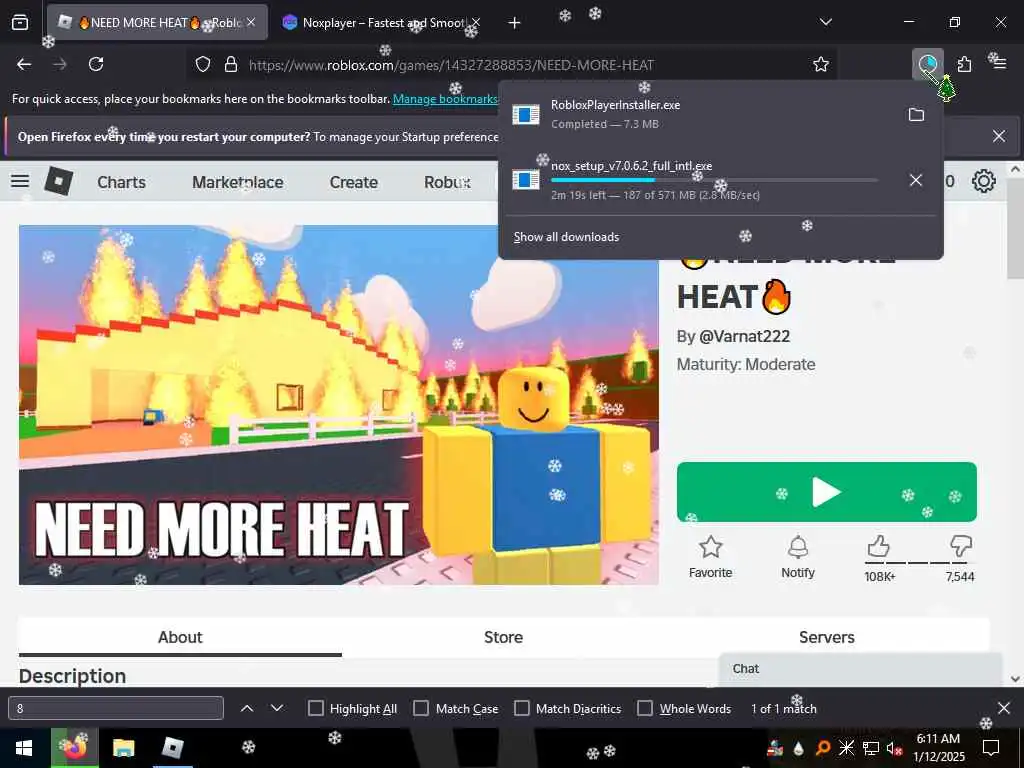Expand the list all tabs chevron
This screenshot has width=1024, height=768.
825,22
